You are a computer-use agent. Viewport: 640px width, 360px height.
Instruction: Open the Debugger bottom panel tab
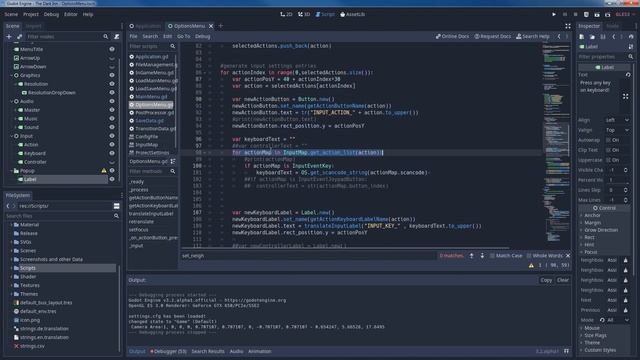pyautogui.click(x=168, y=351)
